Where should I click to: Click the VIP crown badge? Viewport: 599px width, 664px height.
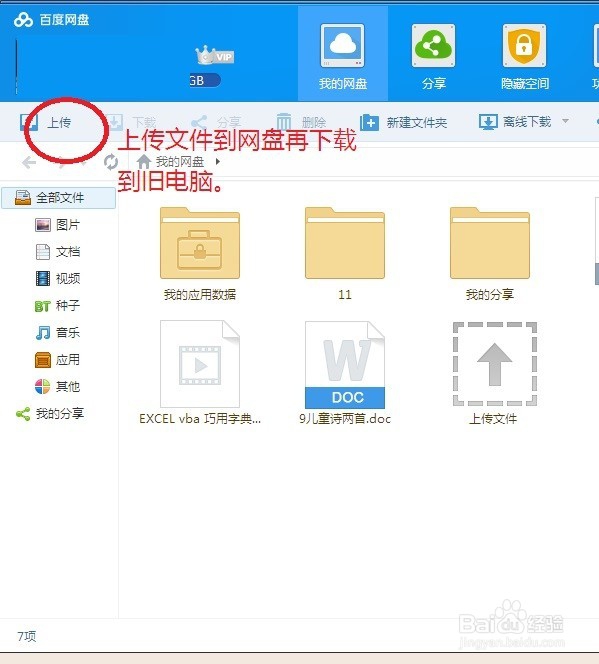215,55
